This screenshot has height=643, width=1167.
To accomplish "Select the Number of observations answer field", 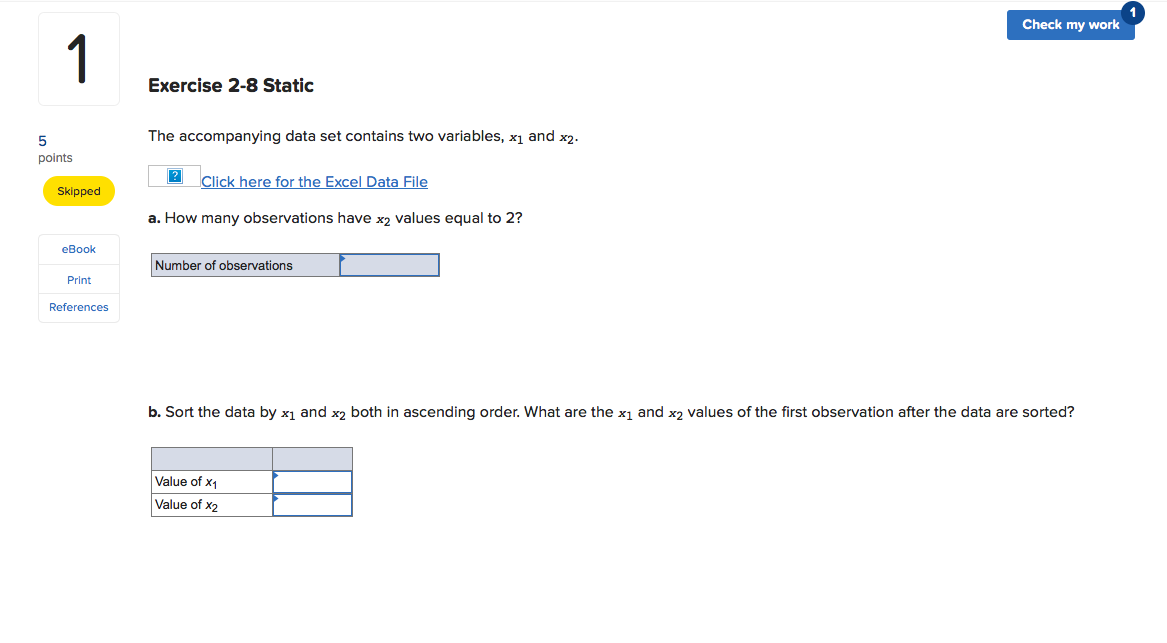I will point(390,264).
